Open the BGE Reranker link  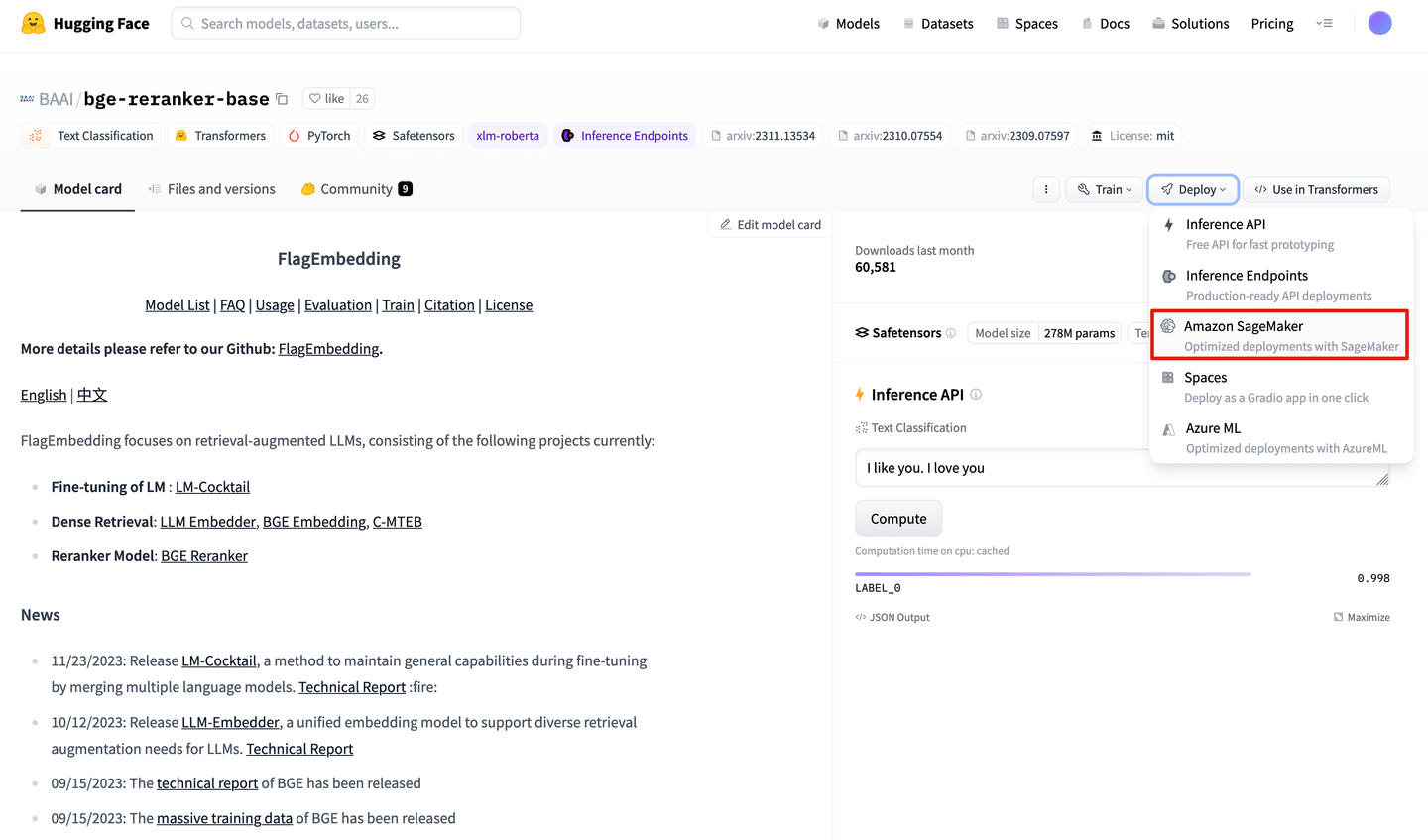[204, 556]
